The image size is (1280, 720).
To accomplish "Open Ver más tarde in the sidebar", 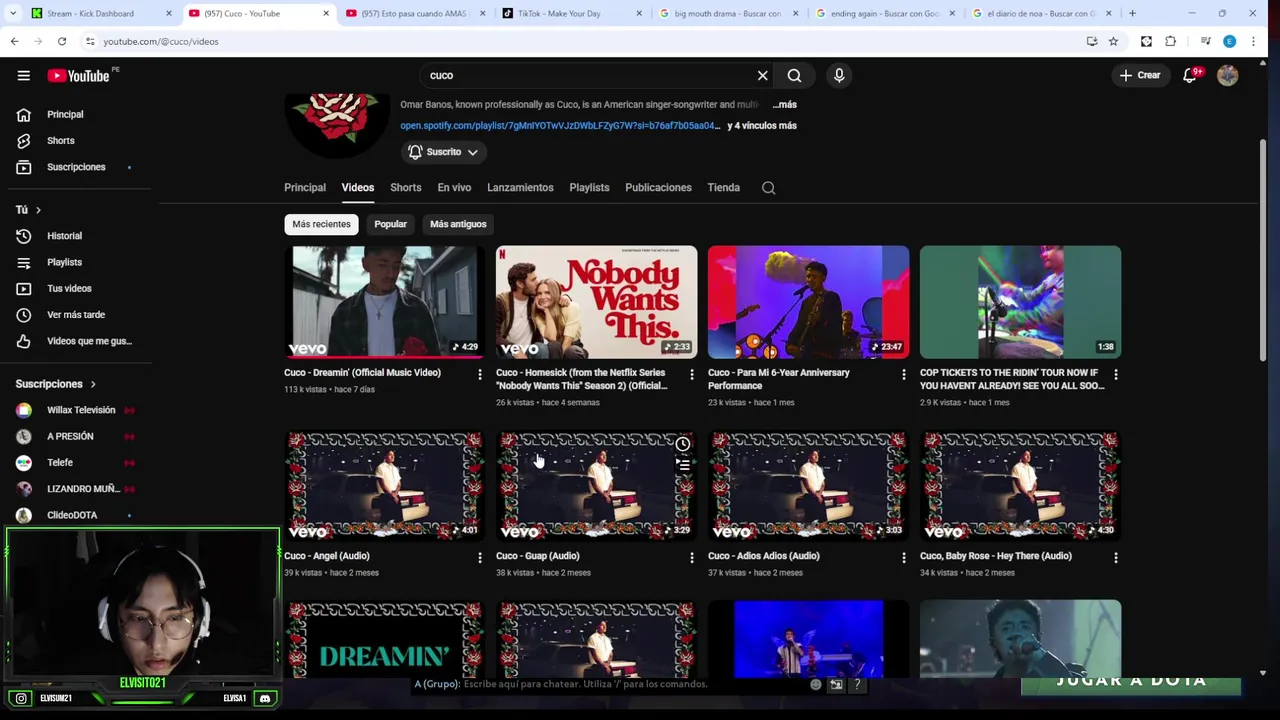I will 75,314.
